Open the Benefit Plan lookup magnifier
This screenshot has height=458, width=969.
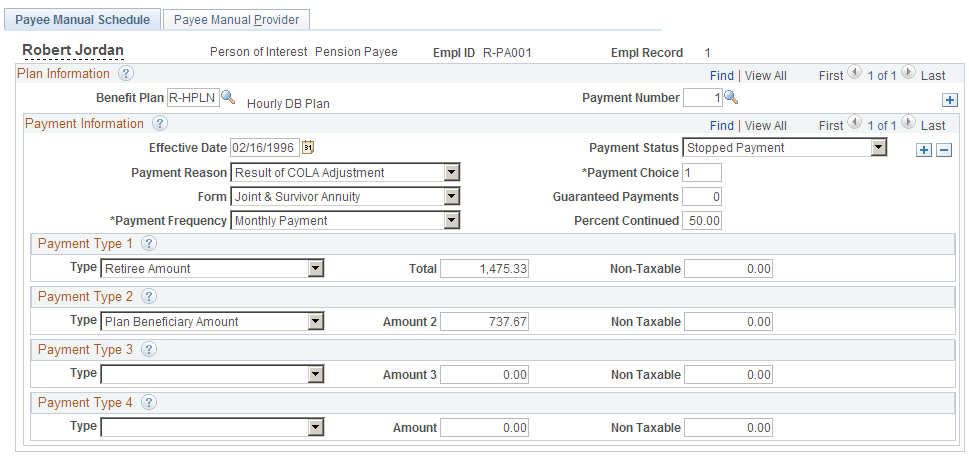(x=228, y=97)
